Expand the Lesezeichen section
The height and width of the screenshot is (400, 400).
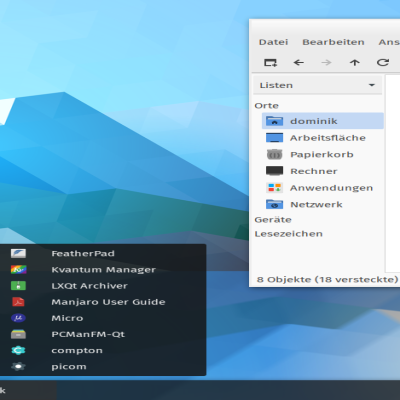(289, 234)
